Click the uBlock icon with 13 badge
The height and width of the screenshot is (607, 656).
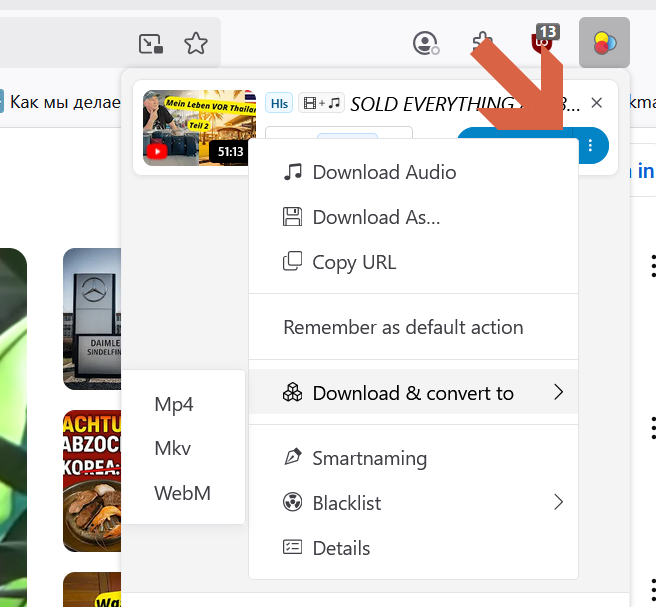pos(543,42)
